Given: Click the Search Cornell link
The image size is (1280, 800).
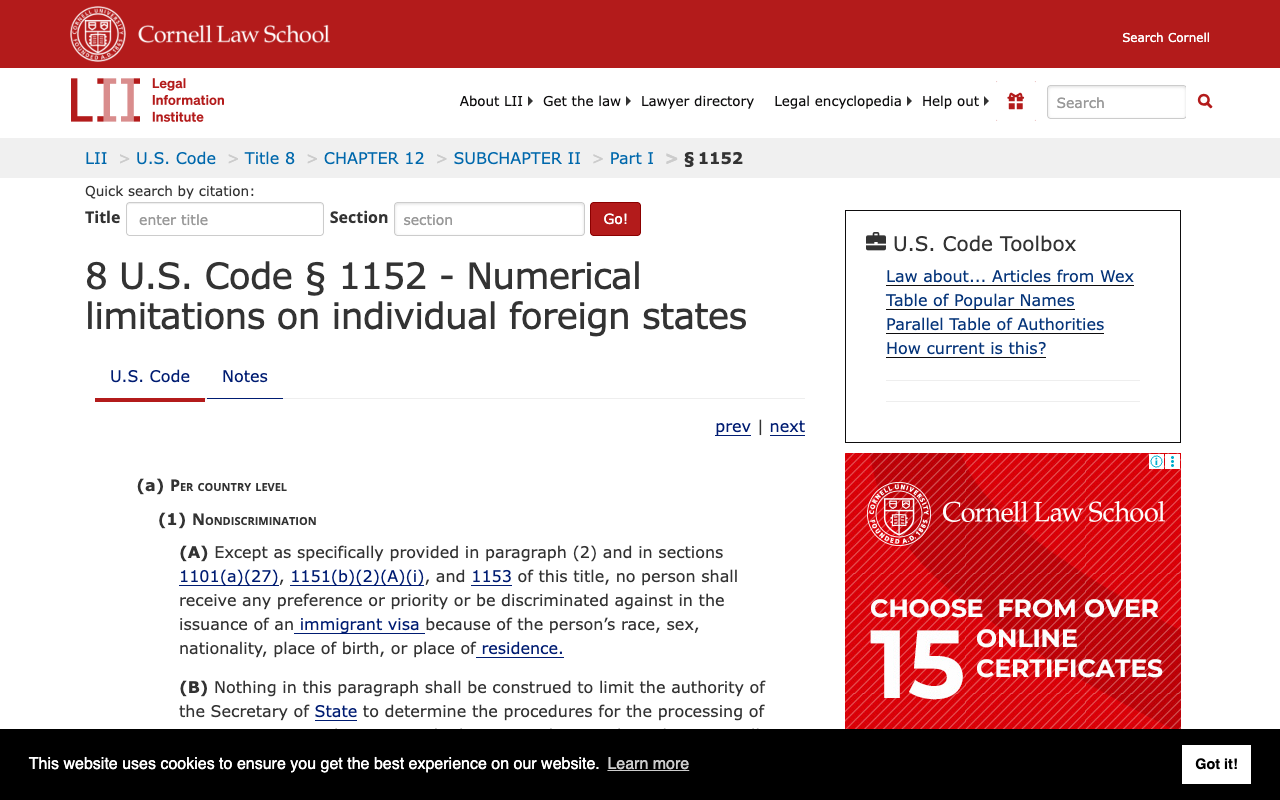Looking at the screenshot, I should pyautogui.click(x=1166, y=38).
